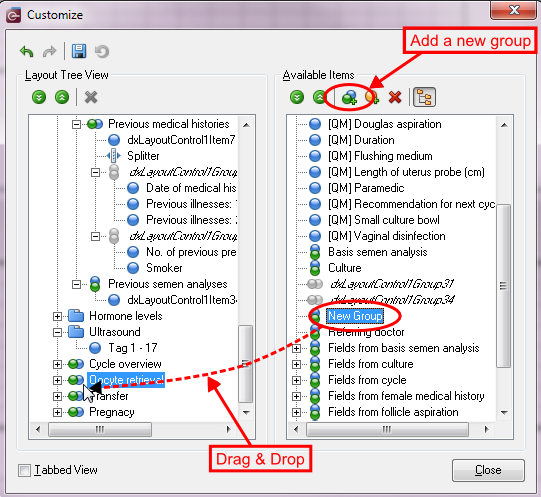Screen dimensions: 541x497
Task: Click the Close button
Action: 488,470
